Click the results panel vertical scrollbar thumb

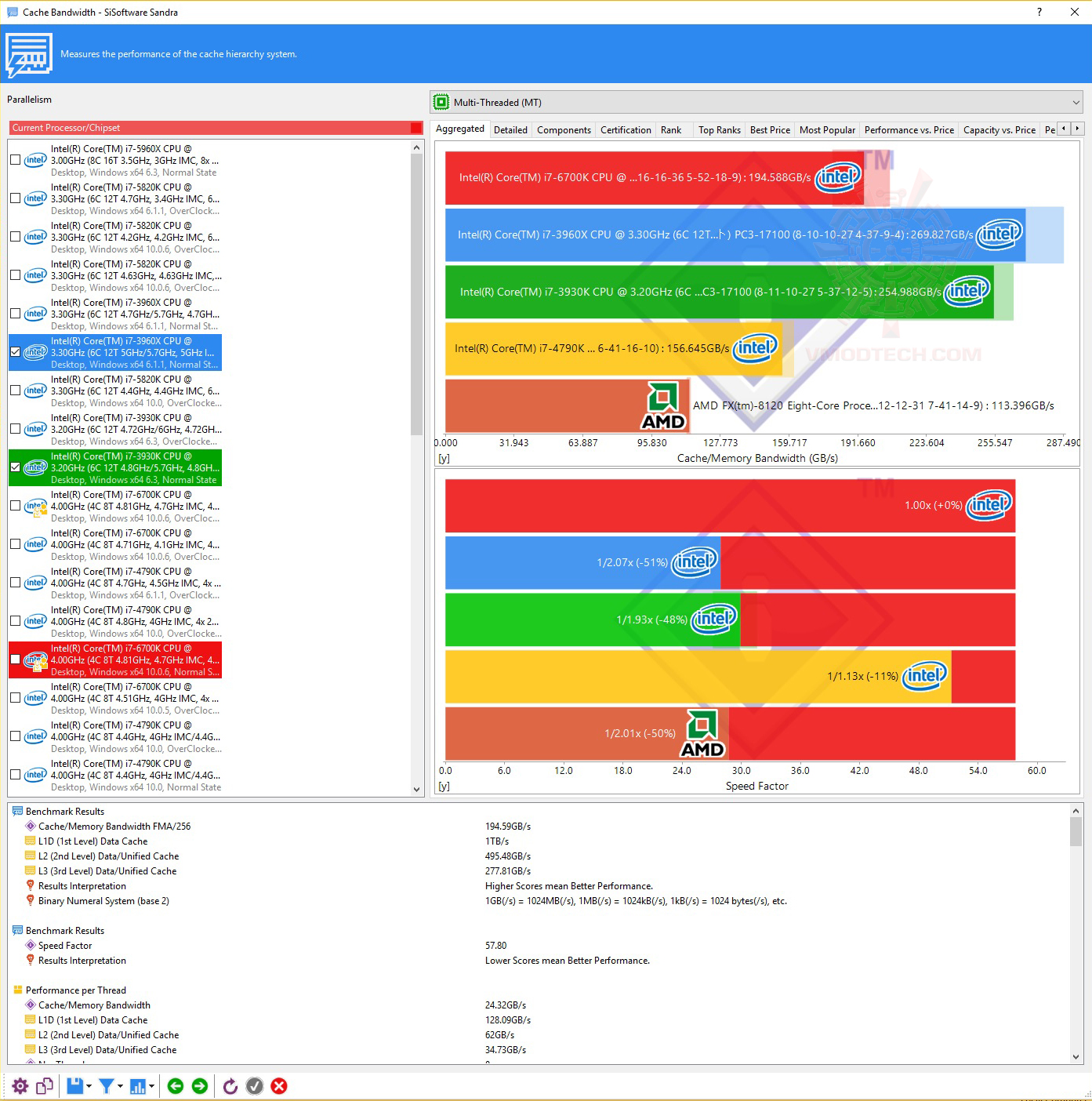1076,832
